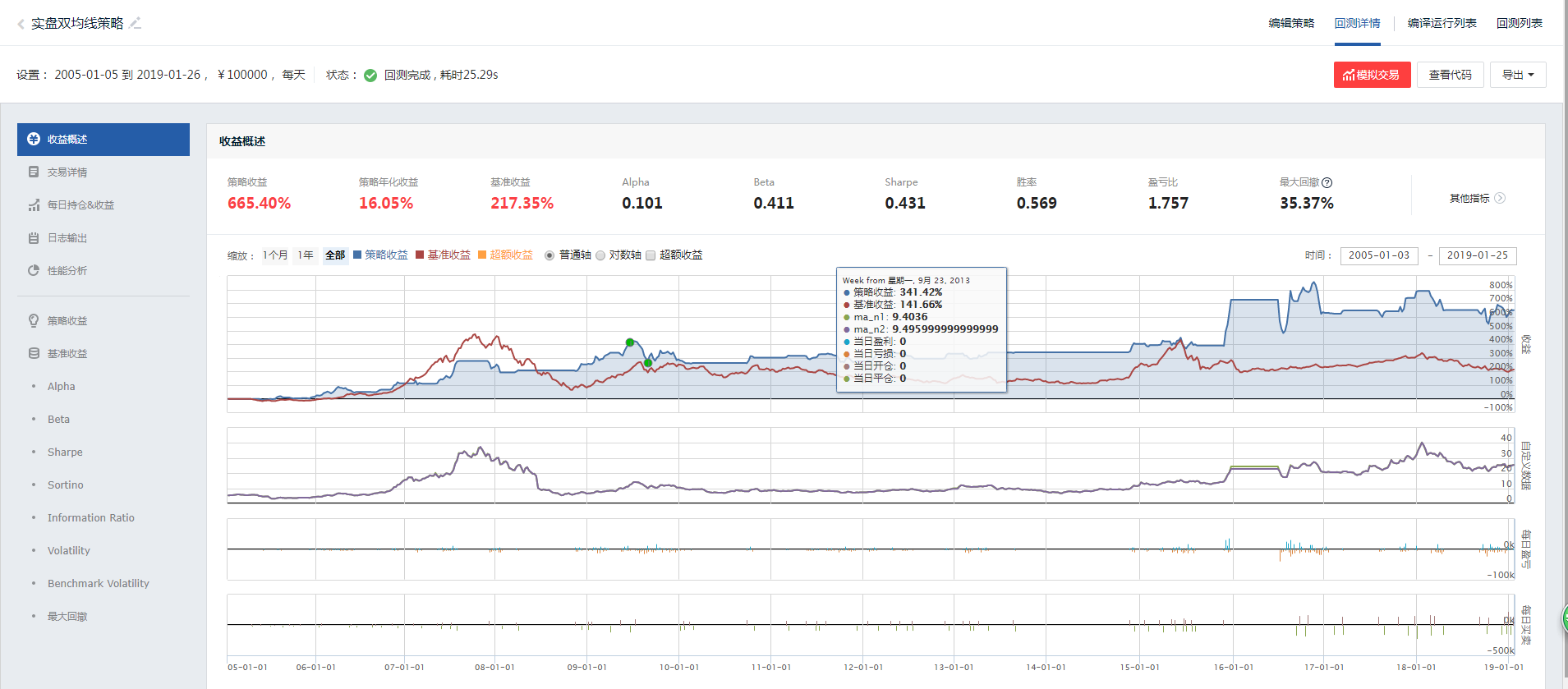
Task: Click the Alpha value 0.101
Action: coord(642,203)
